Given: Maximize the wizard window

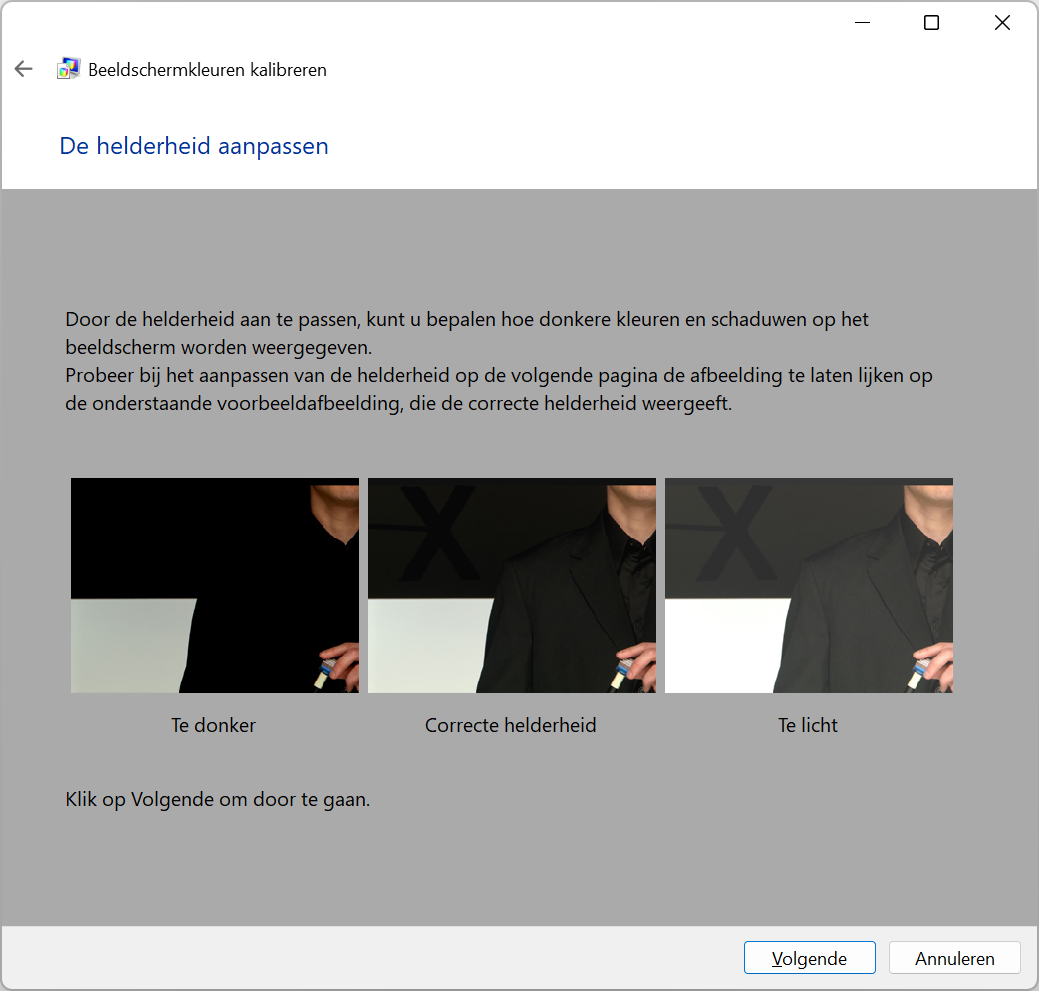Looking at the screenshot, I should pyautogui.click(x=931, y=22).
